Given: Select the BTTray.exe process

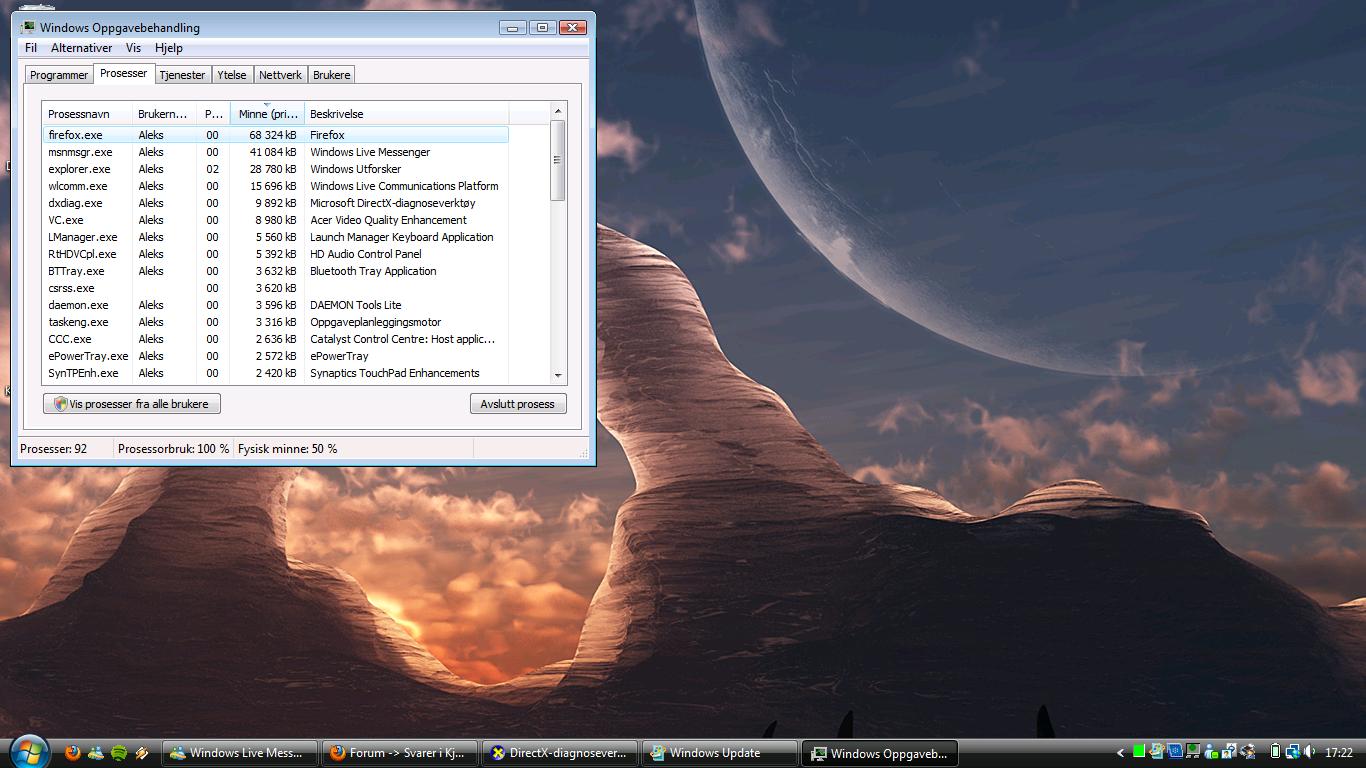Looking at the screenshot, I should (276, 271).
